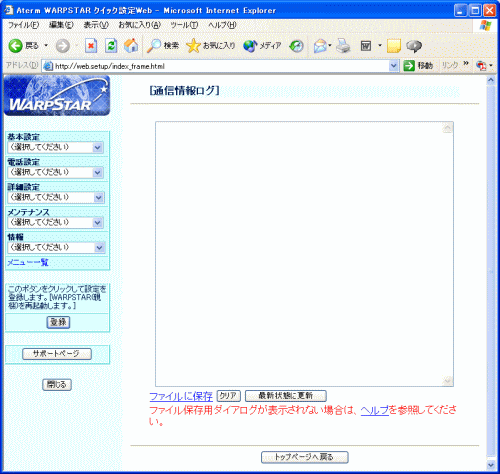
Task: Click the History icon in toolbar
Action: [x=296, y=46]
